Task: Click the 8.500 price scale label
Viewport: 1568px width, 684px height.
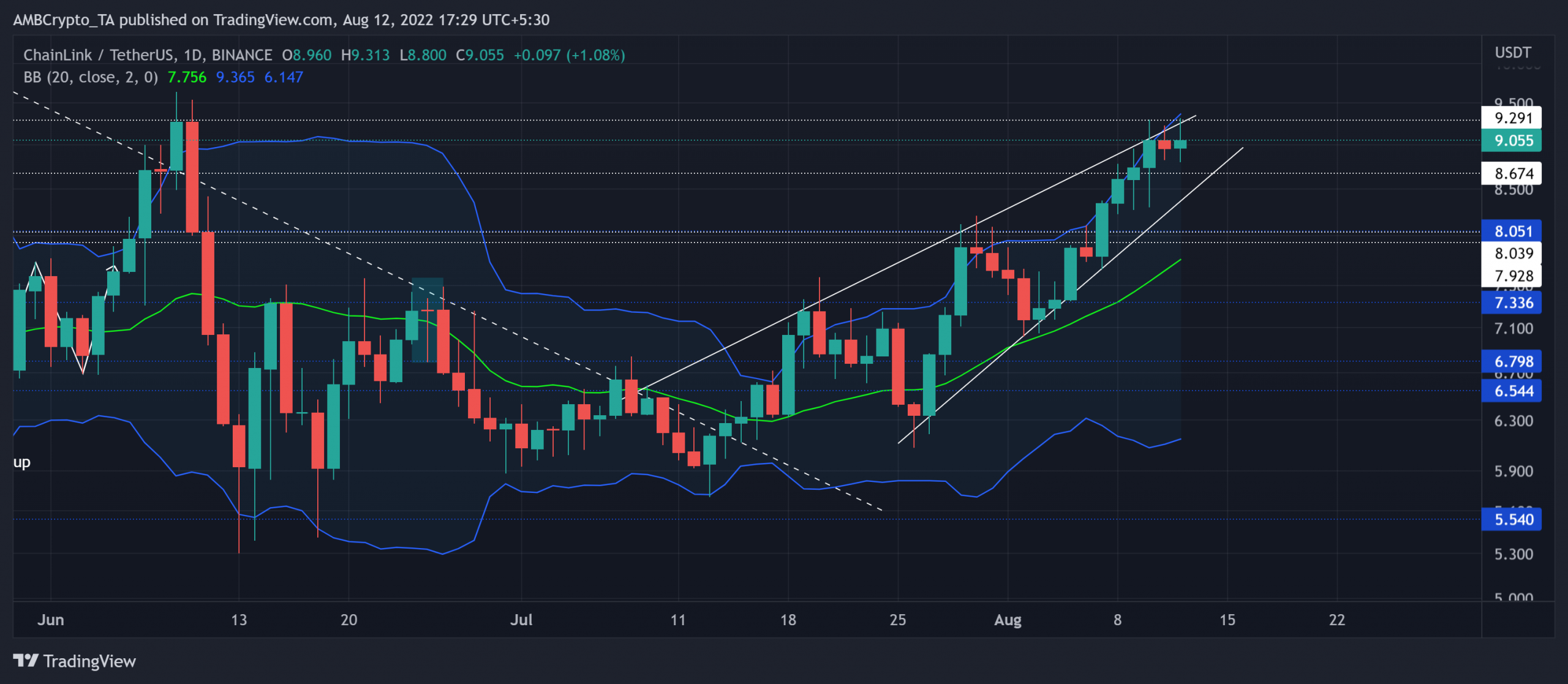Action: tap(1513, 190)
